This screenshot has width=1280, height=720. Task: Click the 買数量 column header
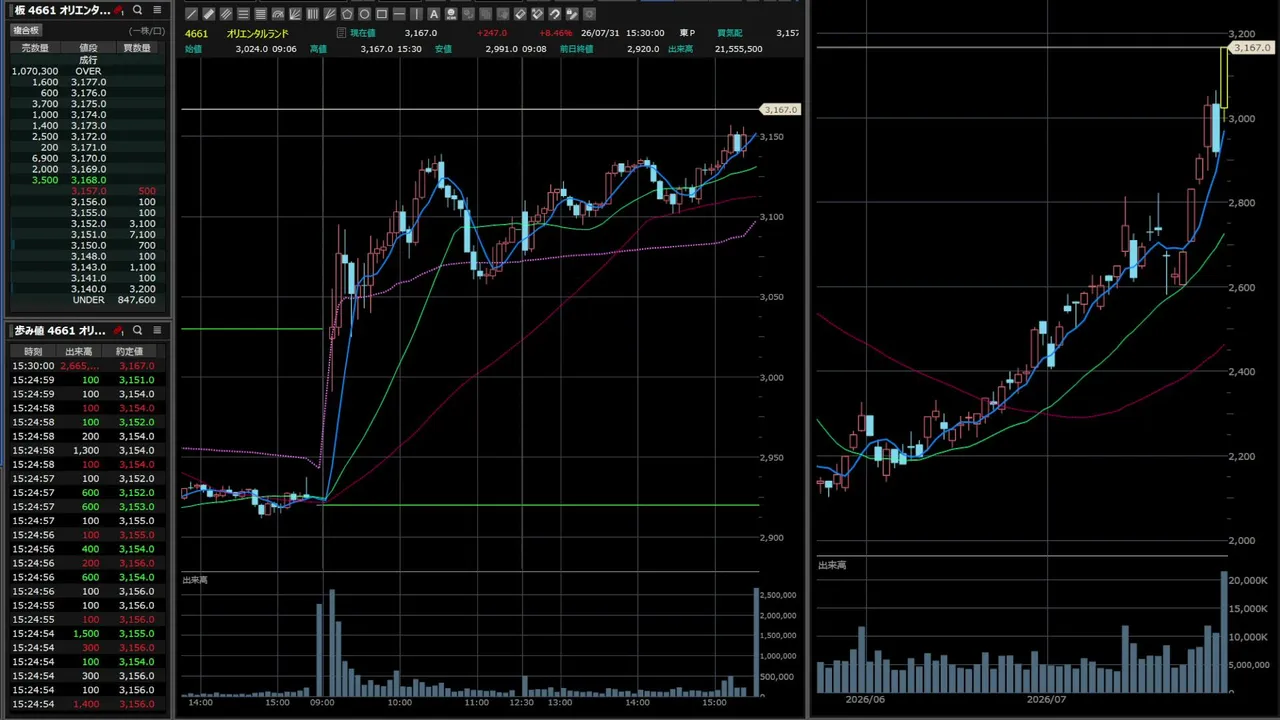pyautogui.click(x=136, y=48)
